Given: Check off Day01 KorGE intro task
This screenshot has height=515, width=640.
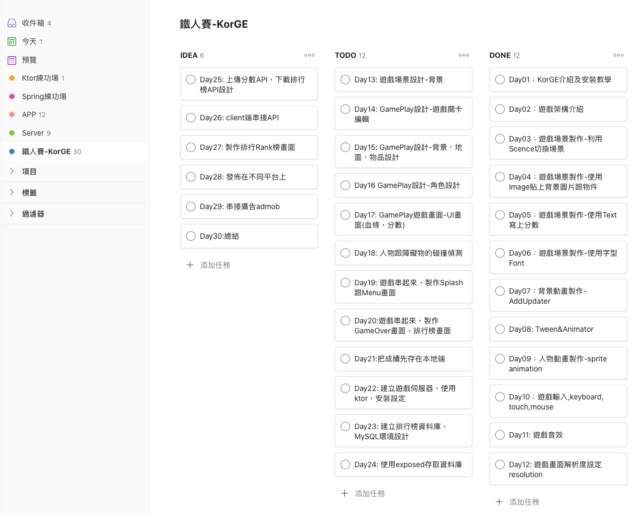Looking at the screenshot, I should (x=500, y=80).
